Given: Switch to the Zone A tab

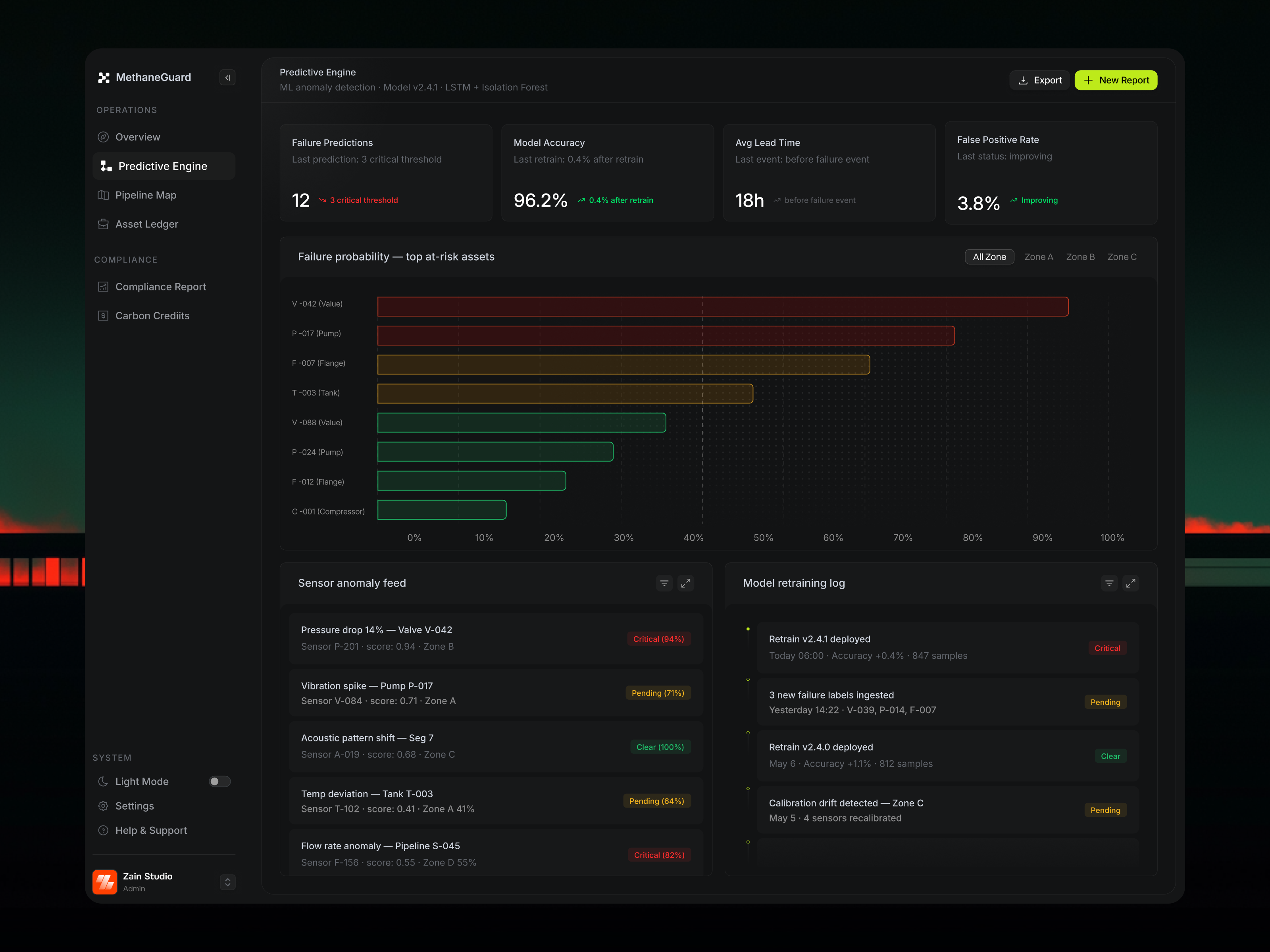Looking at the screenshot, I should [x=1039, y=257].
